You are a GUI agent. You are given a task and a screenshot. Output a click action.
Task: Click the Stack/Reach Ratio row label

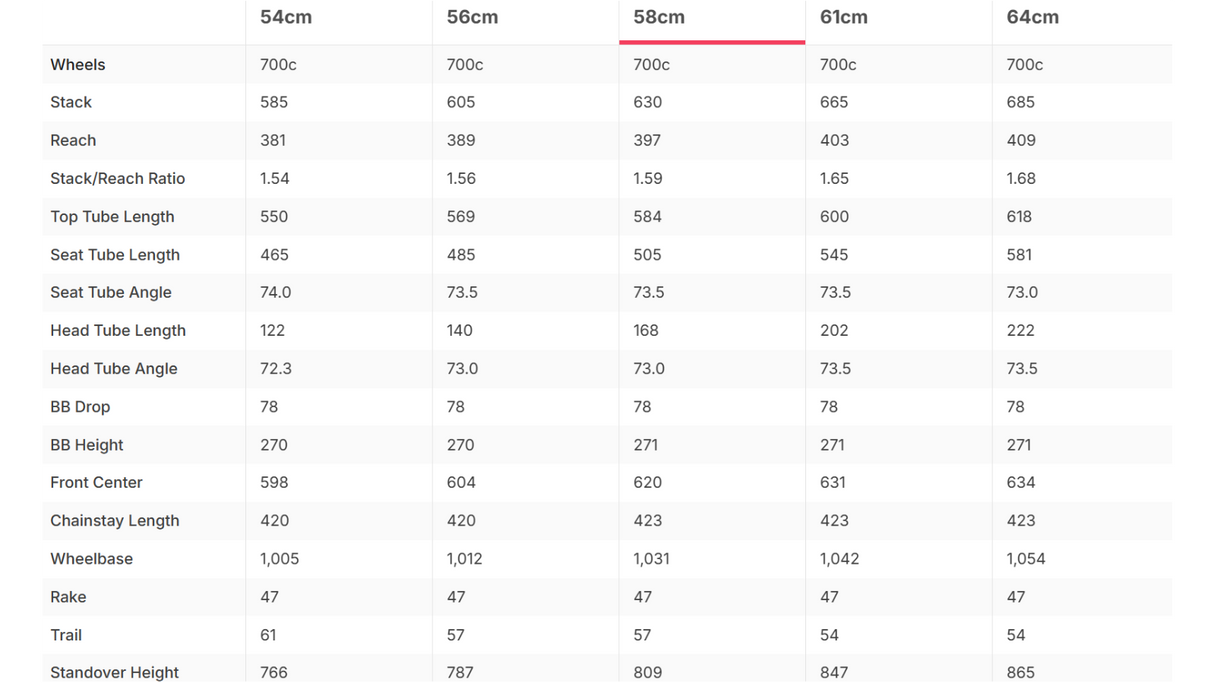[x=118, y=178]
